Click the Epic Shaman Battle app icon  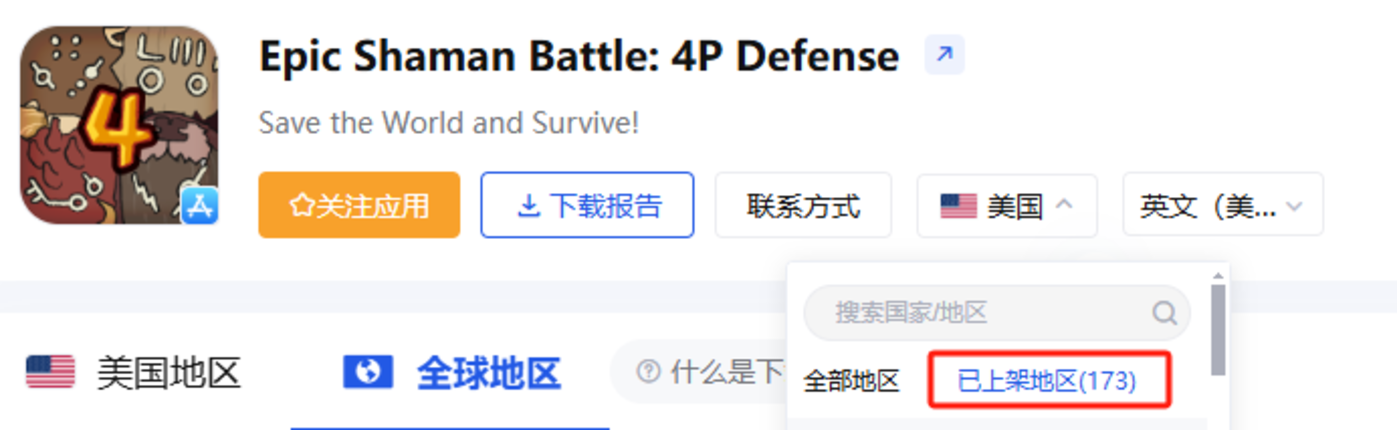(x=118, y=124)
